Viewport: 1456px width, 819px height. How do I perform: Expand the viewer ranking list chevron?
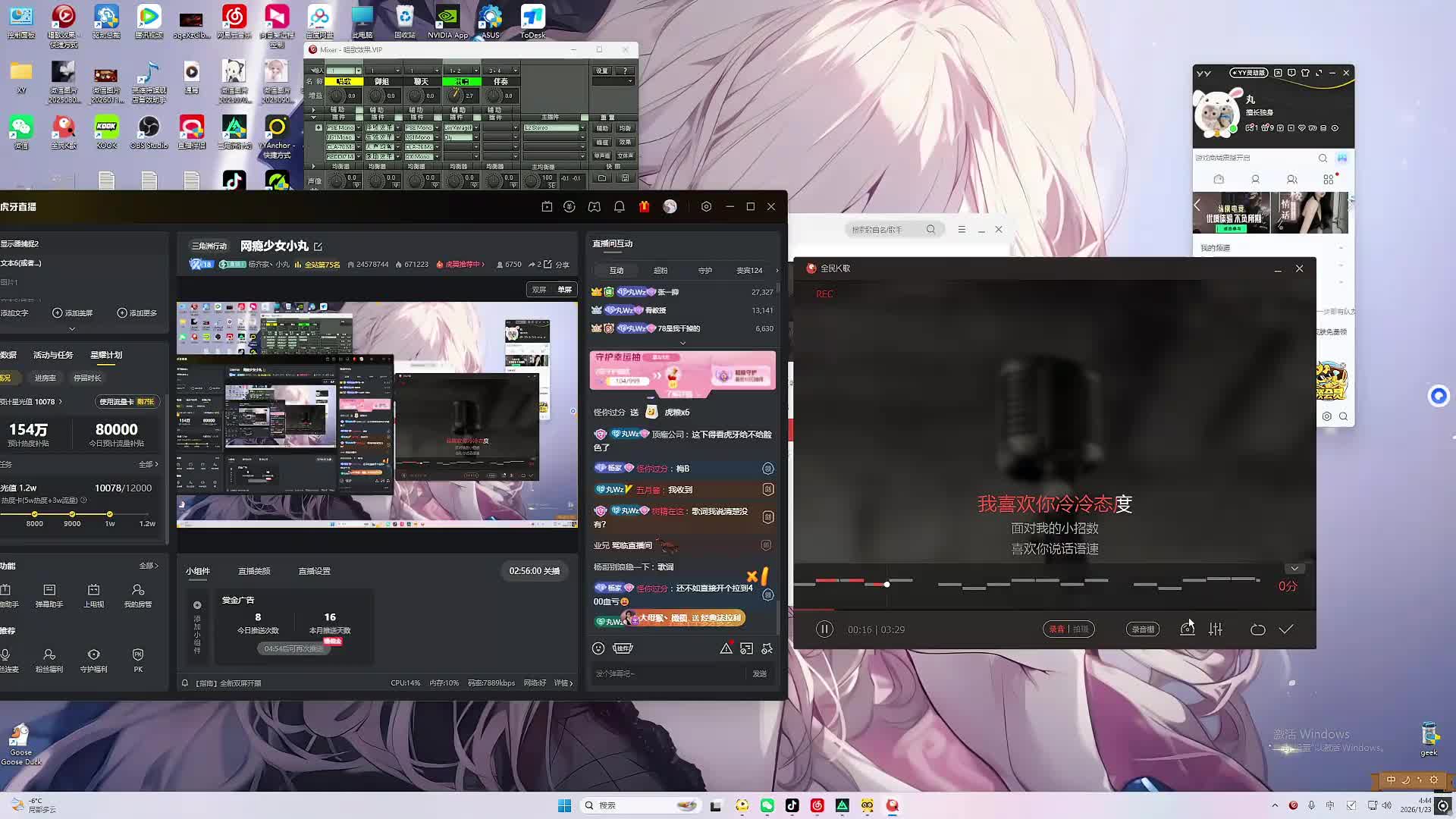click(x=682, y=343)
